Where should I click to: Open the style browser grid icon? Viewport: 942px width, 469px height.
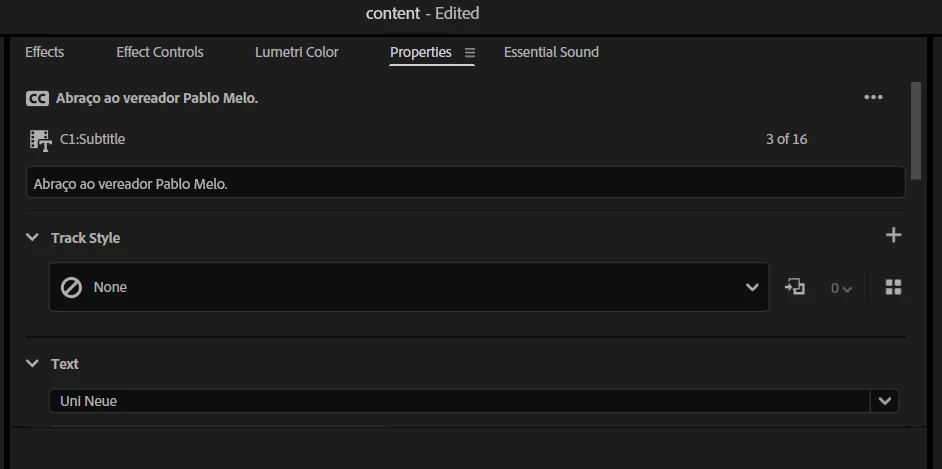(893, 287)
